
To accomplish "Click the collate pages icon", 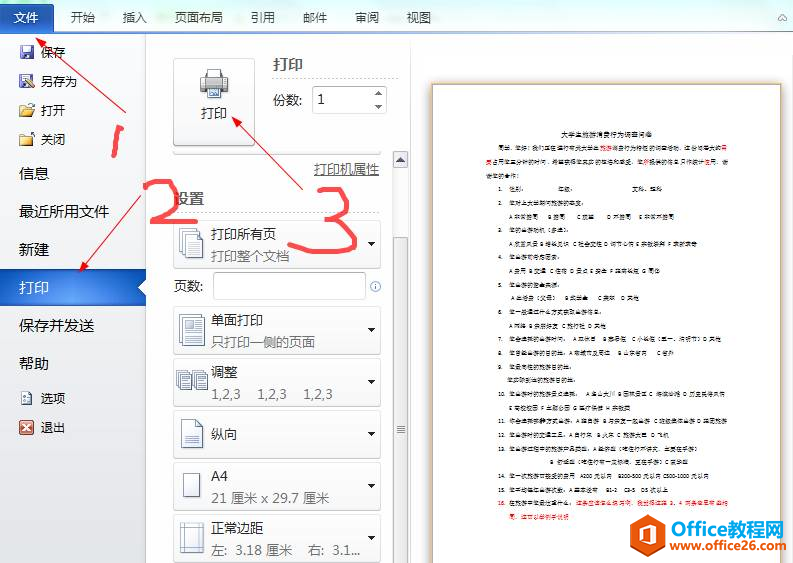I will pyautogui.click(x=192, y=380).
